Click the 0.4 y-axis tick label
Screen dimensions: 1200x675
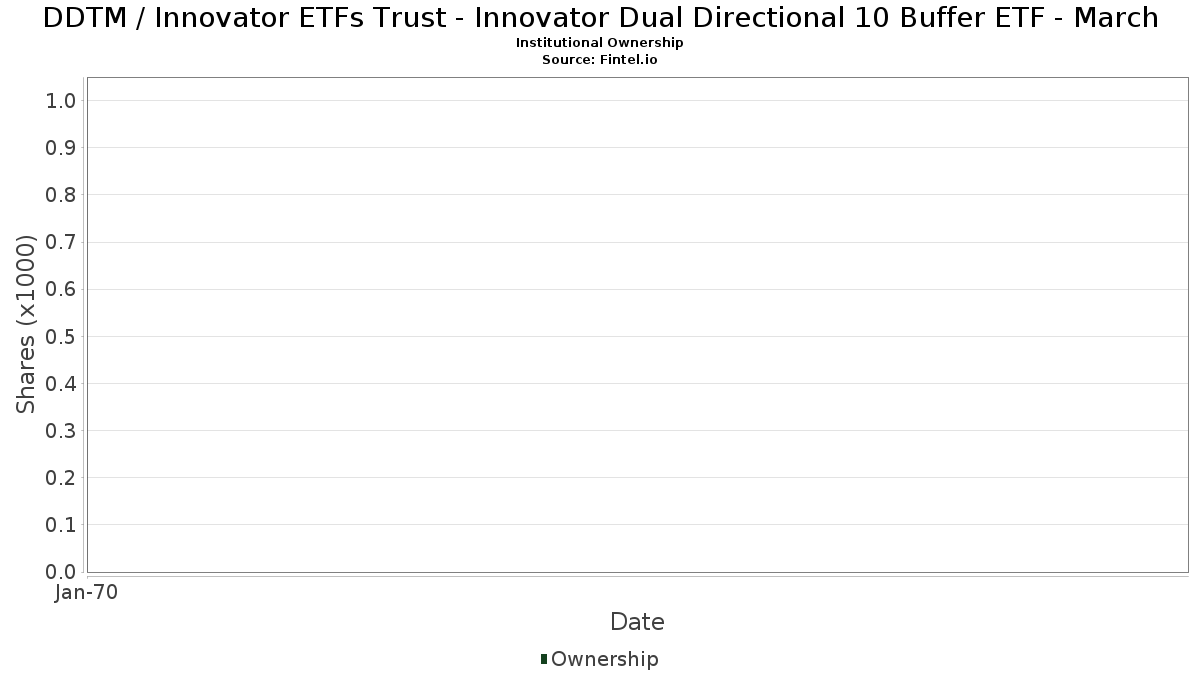coord(61,383)
